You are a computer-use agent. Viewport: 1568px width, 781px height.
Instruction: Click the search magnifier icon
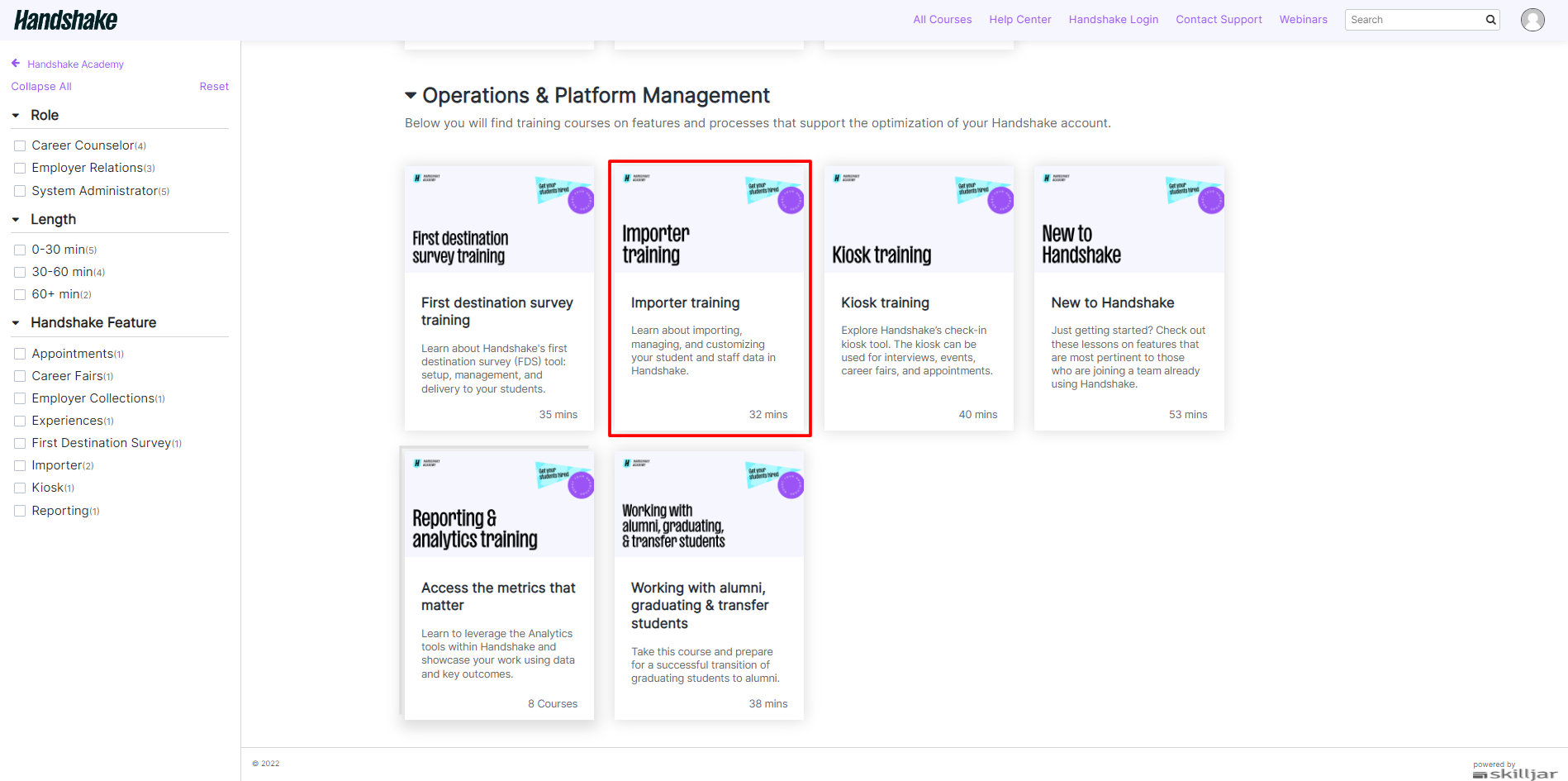[1491, 20]
